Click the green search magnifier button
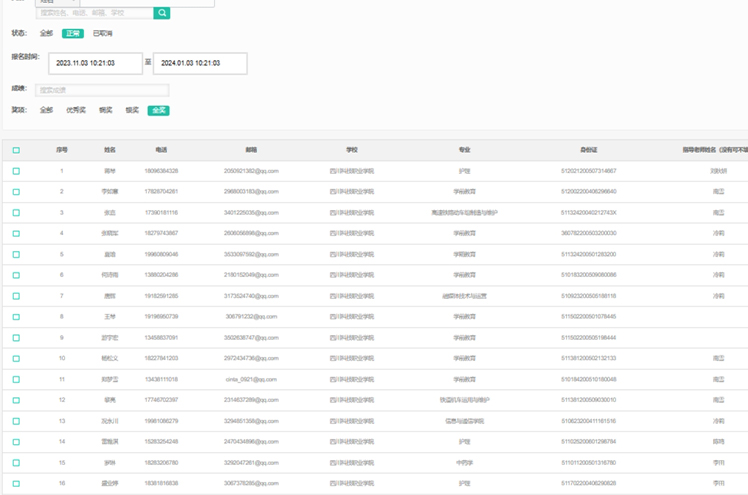 coord(162,13)
